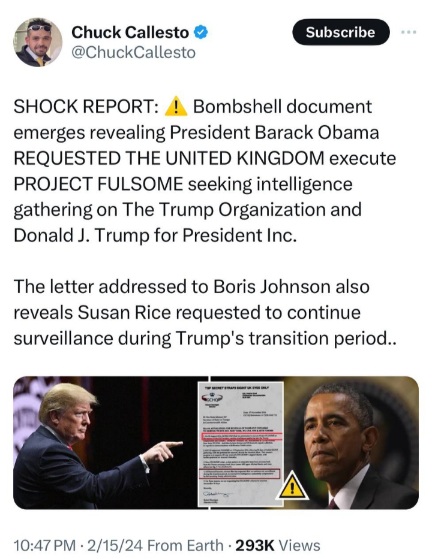Click the signature on the letter
The width and height of the screenshot is (432, 559).
click(x=217, y=493)
